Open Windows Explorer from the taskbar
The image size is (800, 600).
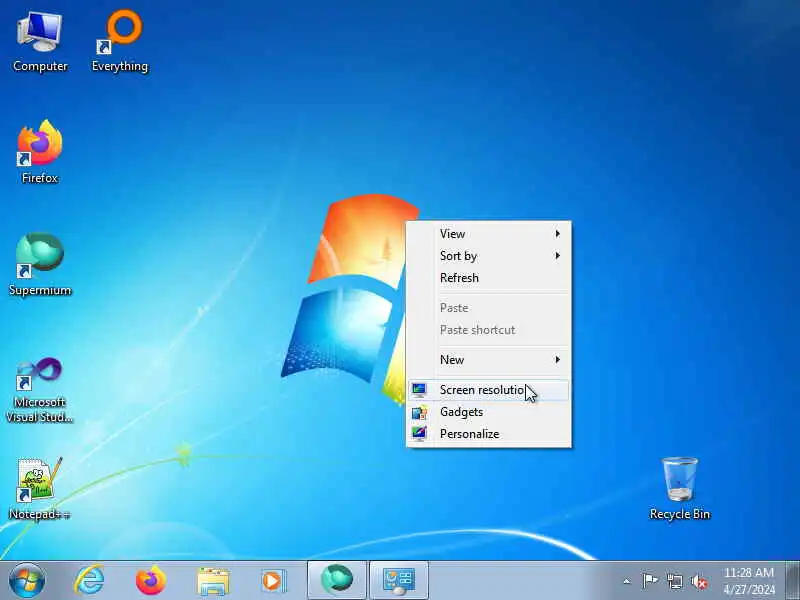[213, 581]
